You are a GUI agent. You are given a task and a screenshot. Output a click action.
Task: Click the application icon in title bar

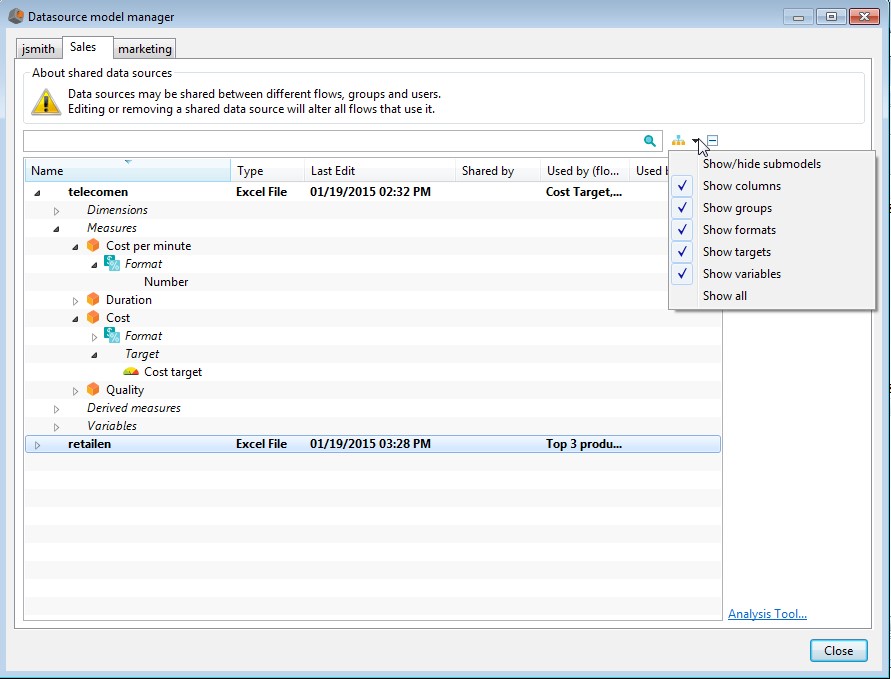[x=16, y=16]
